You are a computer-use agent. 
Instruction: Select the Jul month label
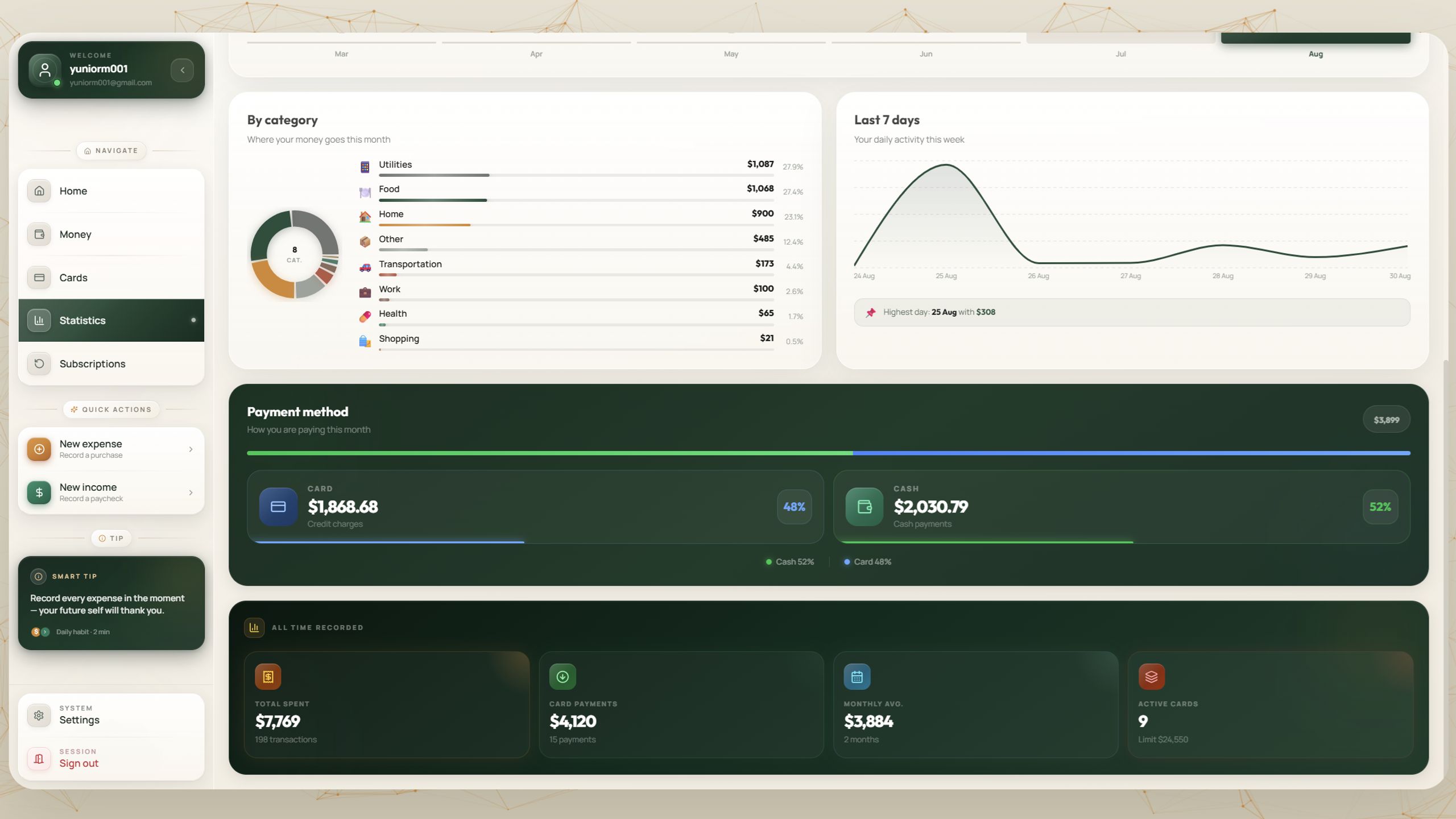coord(1120,54)
